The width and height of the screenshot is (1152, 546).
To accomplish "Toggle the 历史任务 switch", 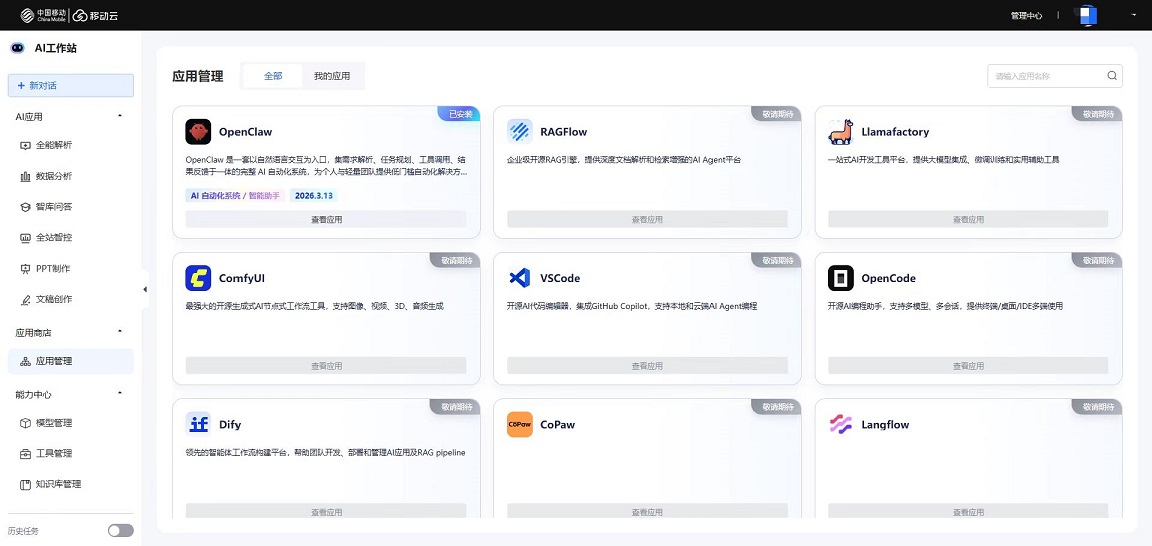I will click(120, 531).
